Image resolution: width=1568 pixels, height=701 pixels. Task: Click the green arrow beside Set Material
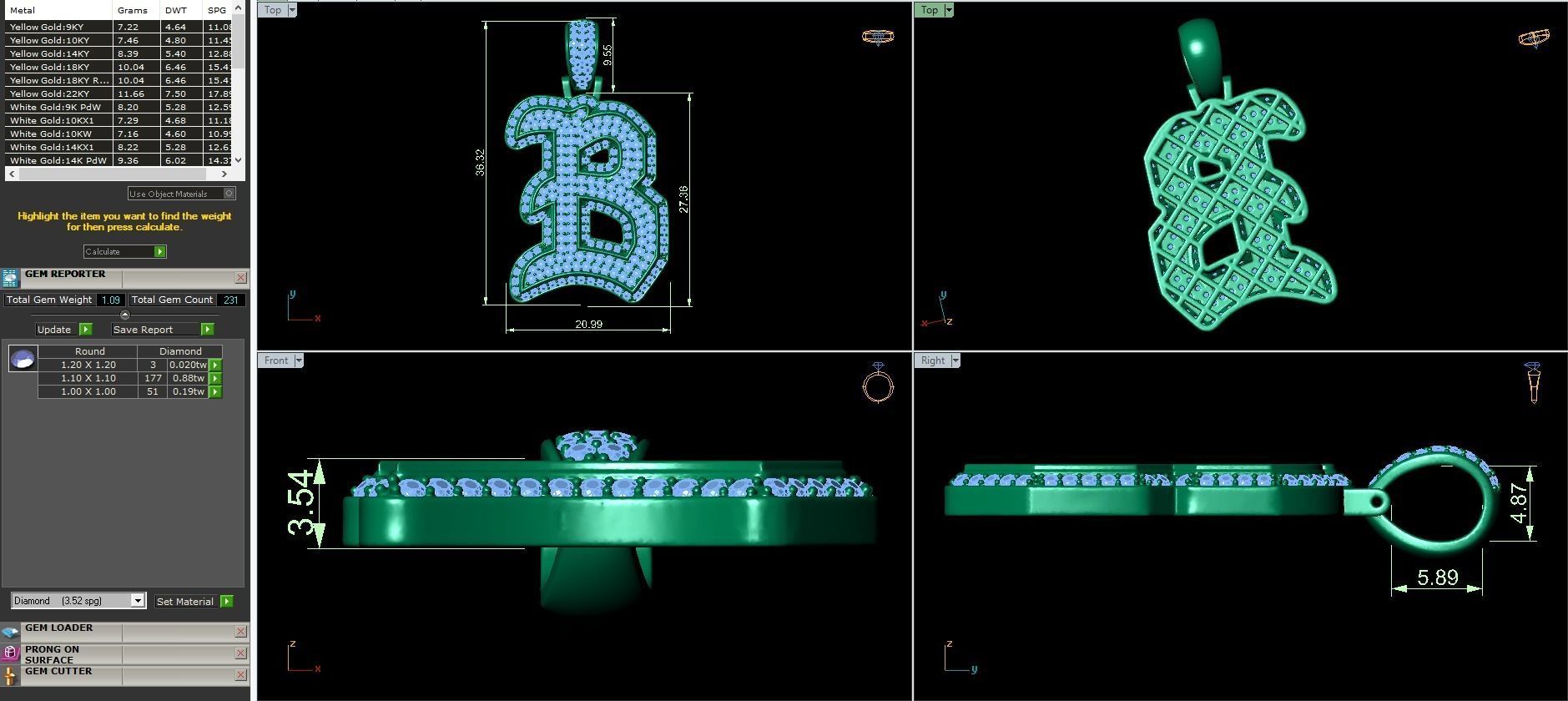[227, 601]
